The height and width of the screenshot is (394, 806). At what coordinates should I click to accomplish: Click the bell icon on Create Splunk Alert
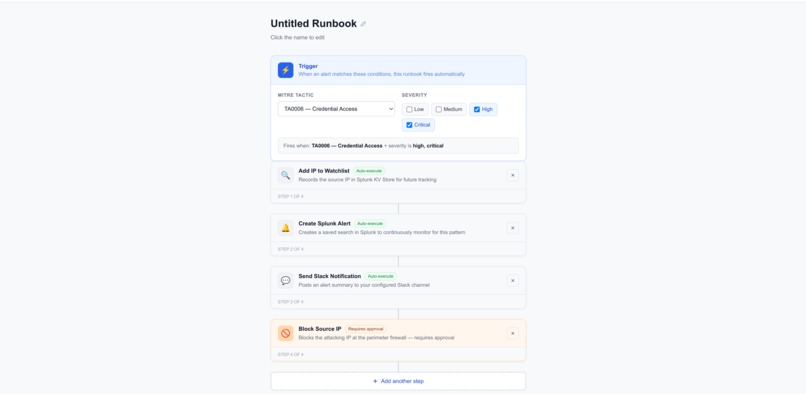click(x=285, y=228)
